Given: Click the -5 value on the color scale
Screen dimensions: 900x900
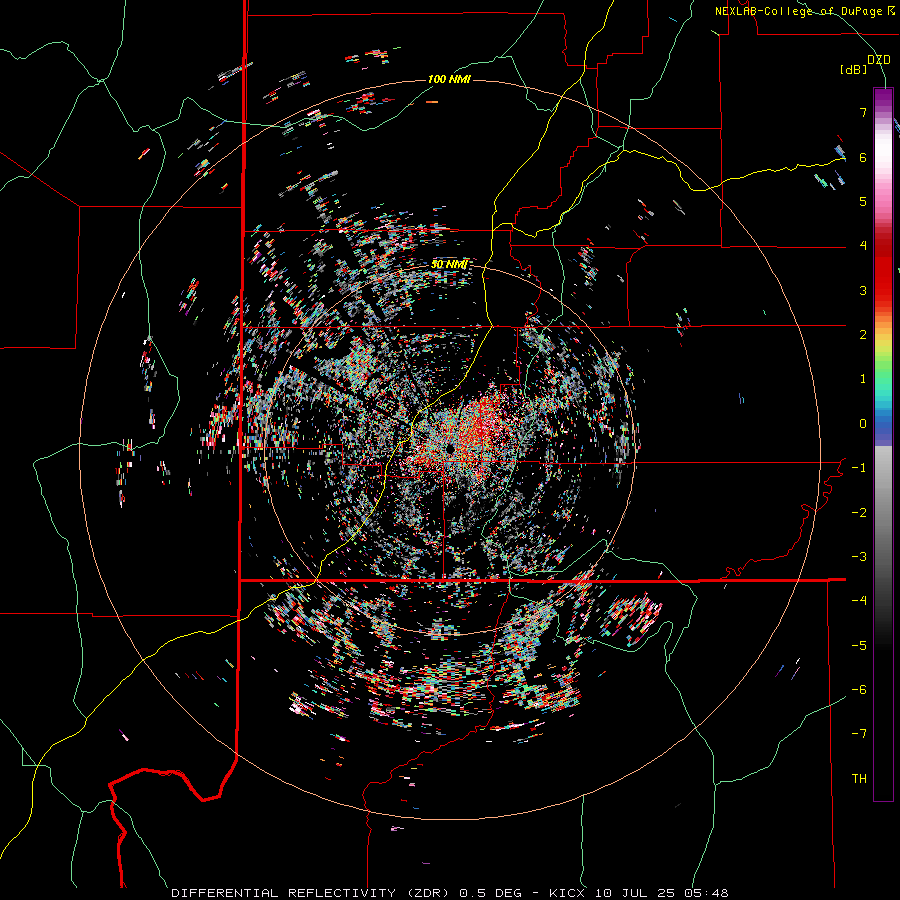Looking at the screenshot, I should click(859, 646).
